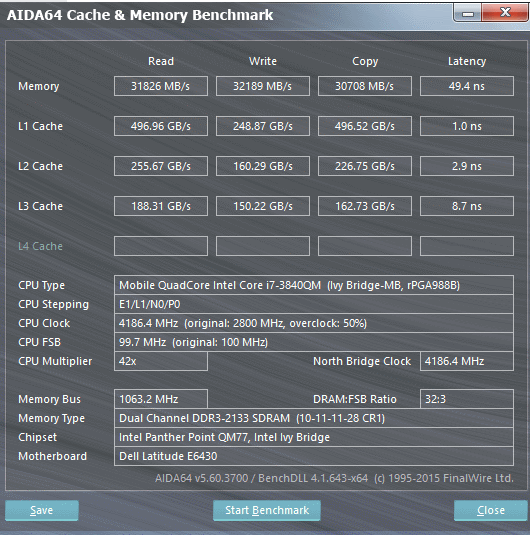
Task: Click the Save button
Action: point(42,510)
